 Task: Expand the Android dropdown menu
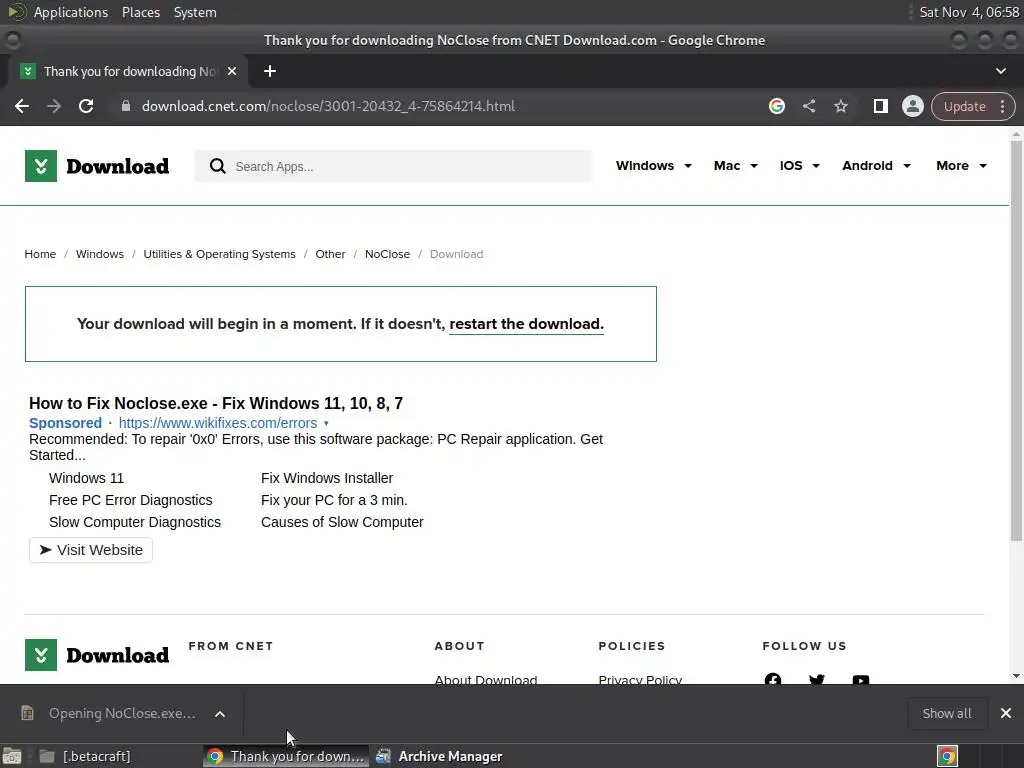876,166
